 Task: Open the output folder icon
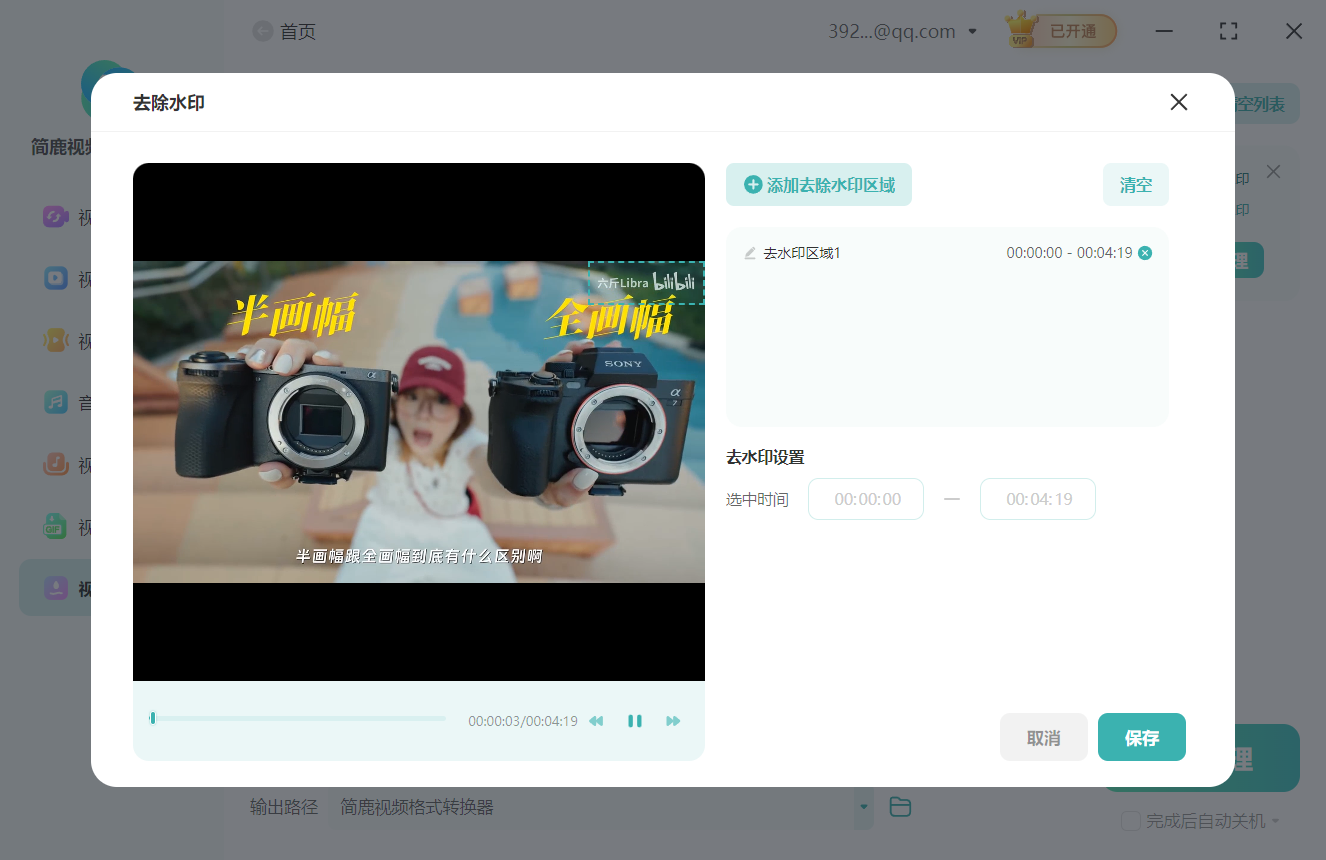pos(900,807)
